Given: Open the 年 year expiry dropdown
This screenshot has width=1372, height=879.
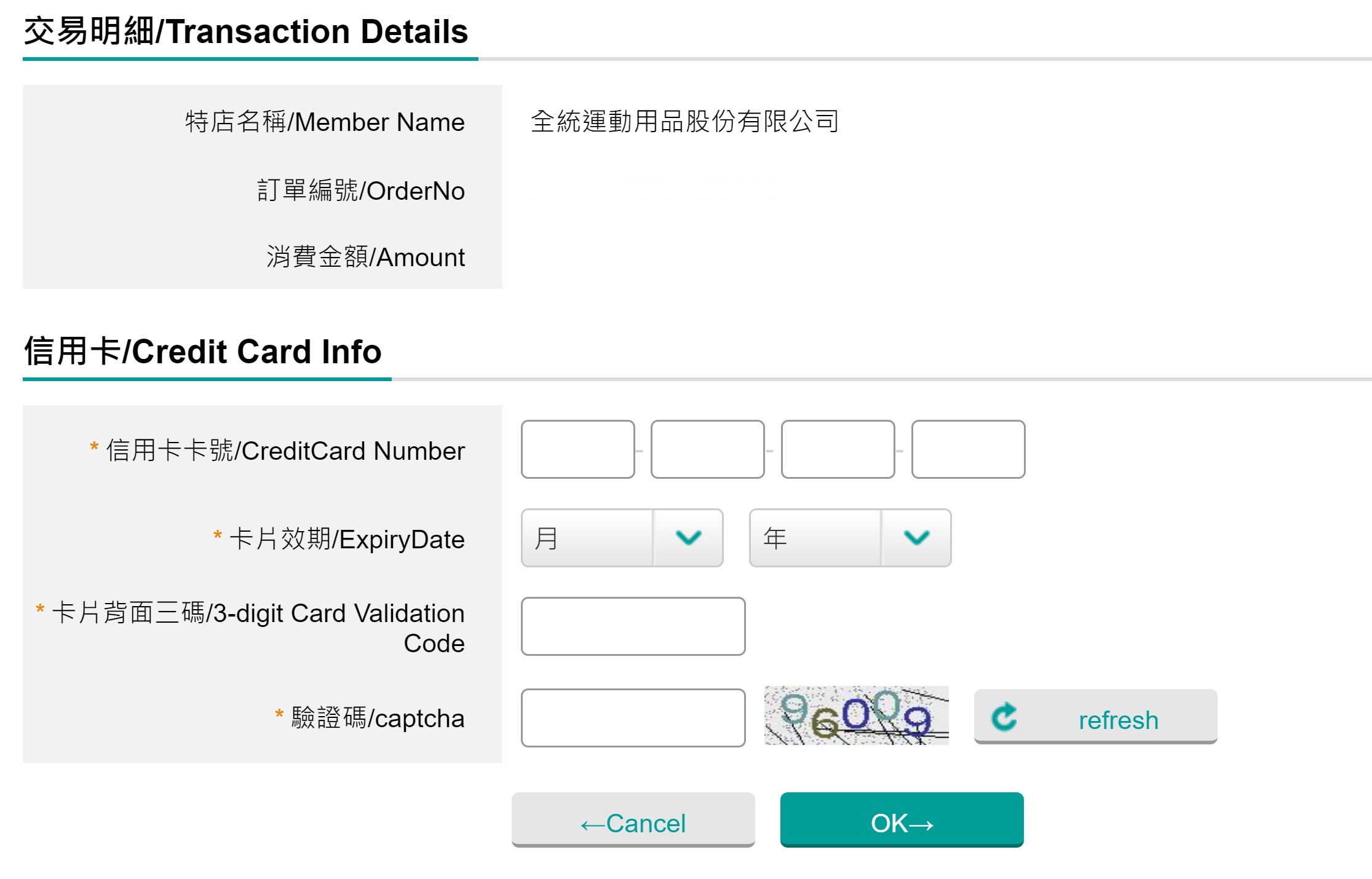Looking at the screenshot, I should pyautogui.click(x=816, y=538).
